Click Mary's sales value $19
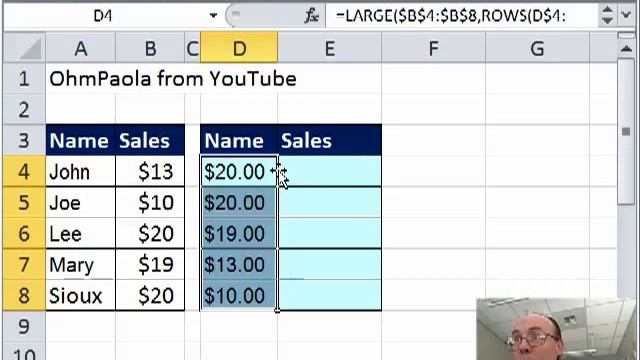This screenshot has width=640, height=360. (x=150, y=264)
